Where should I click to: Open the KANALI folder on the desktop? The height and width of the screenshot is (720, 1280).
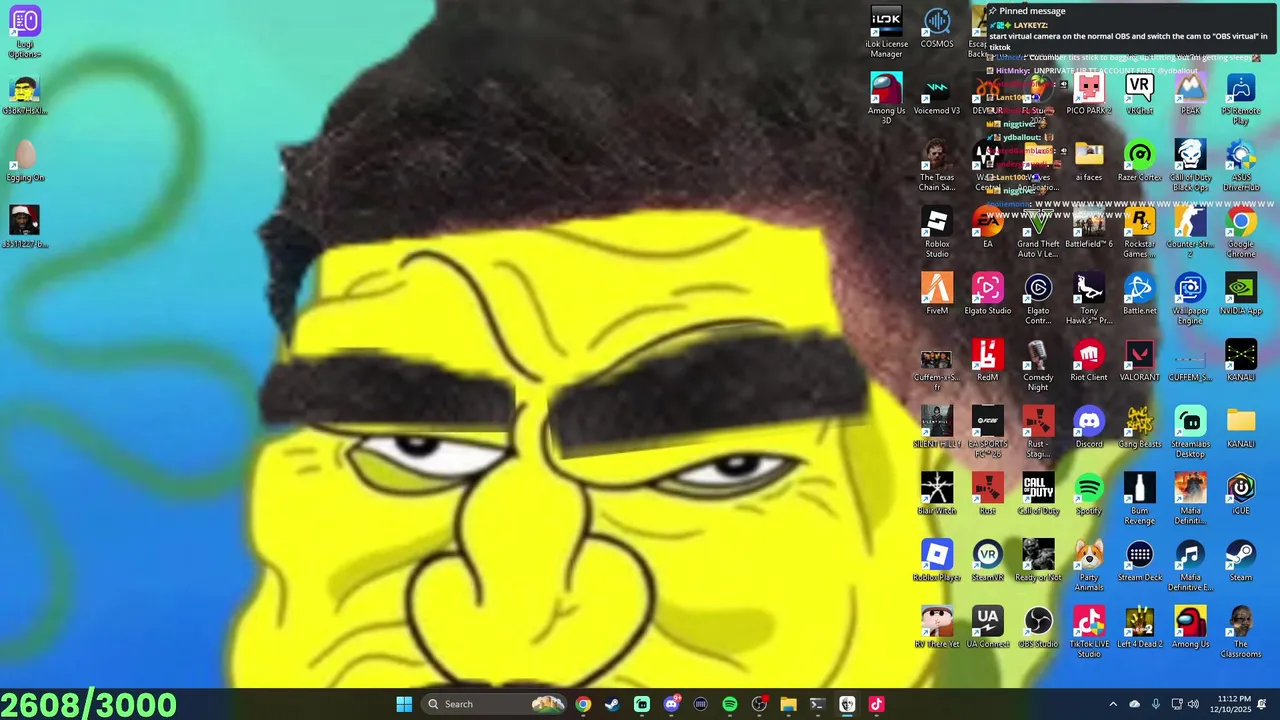coord(1241,428)
